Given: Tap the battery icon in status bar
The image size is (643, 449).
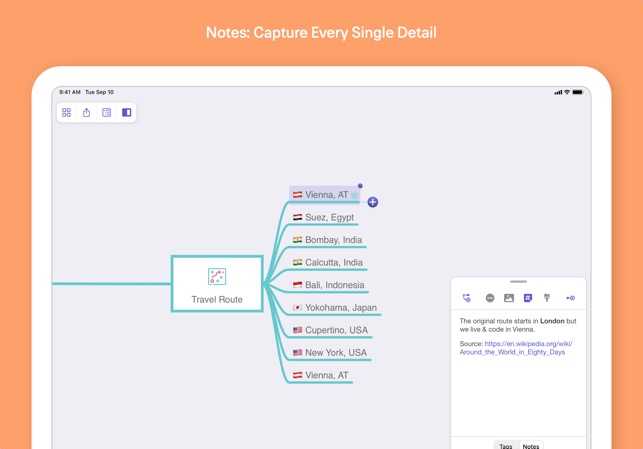Looking at the screenshot, I should (x=577, y=92).
